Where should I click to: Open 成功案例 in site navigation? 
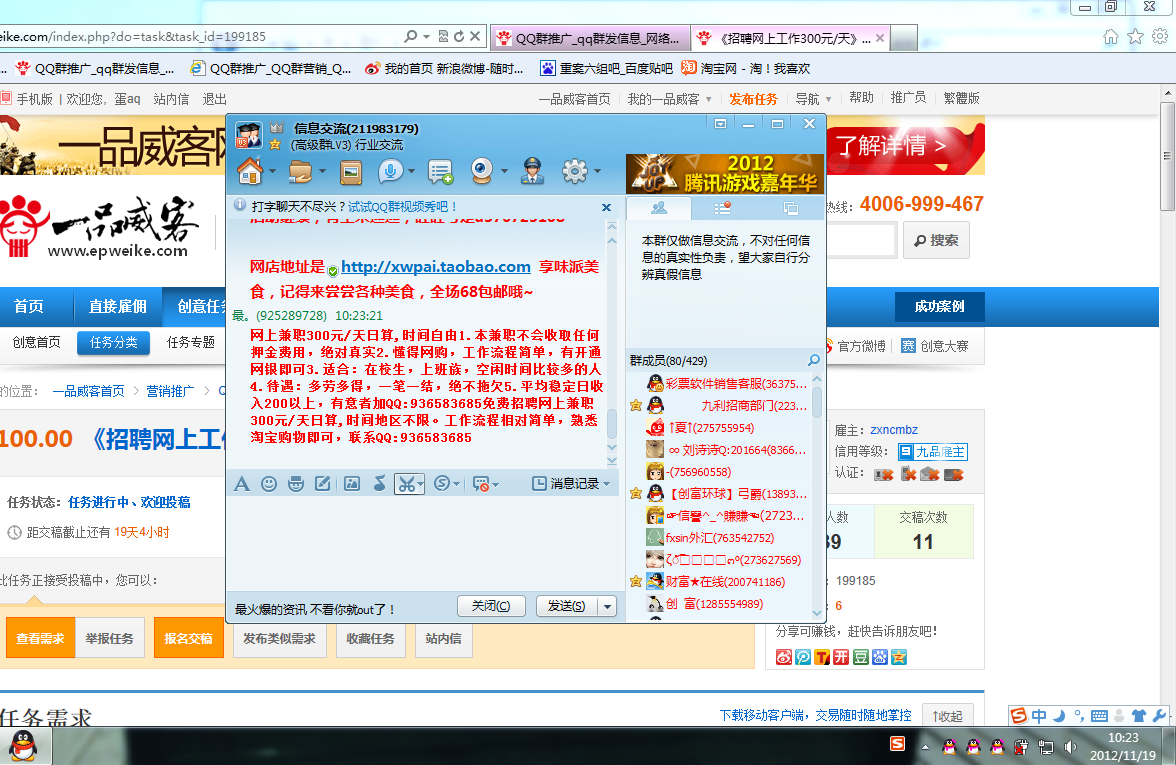(x=939, y=306)
